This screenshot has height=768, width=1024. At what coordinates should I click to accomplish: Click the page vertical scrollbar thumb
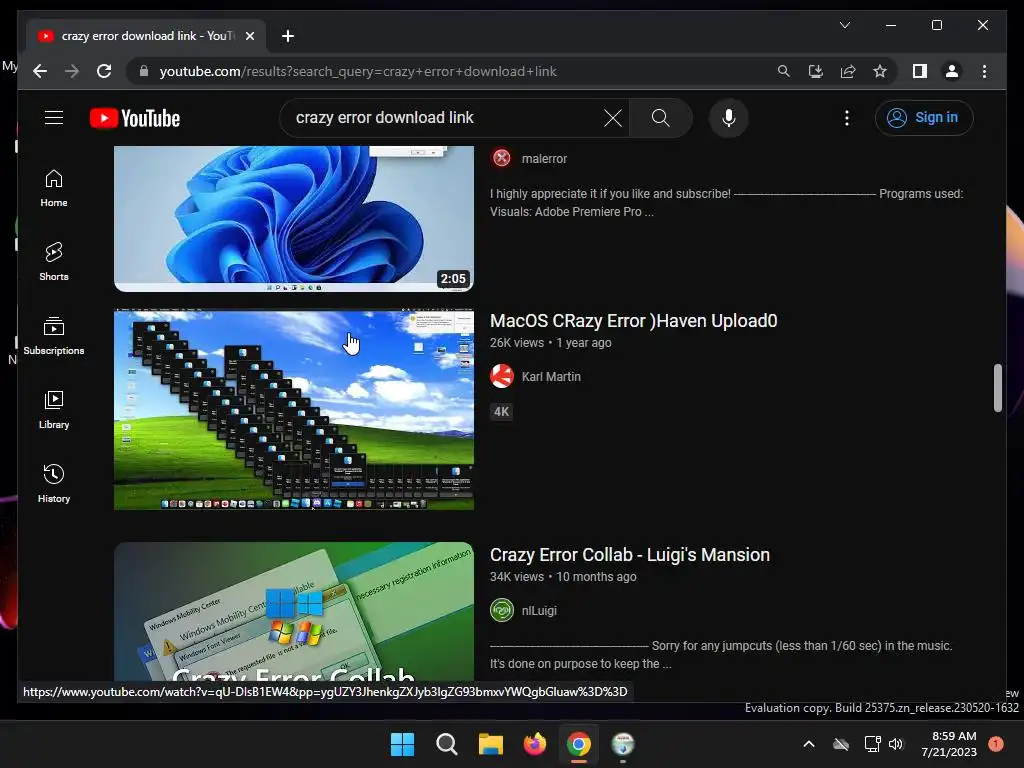[997, 388]
